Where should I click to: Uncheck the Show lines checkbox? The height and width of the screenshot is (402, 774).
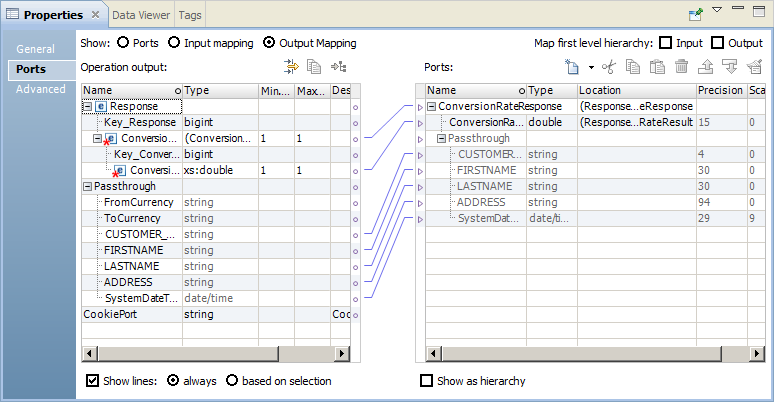click(x=93, y=381)
